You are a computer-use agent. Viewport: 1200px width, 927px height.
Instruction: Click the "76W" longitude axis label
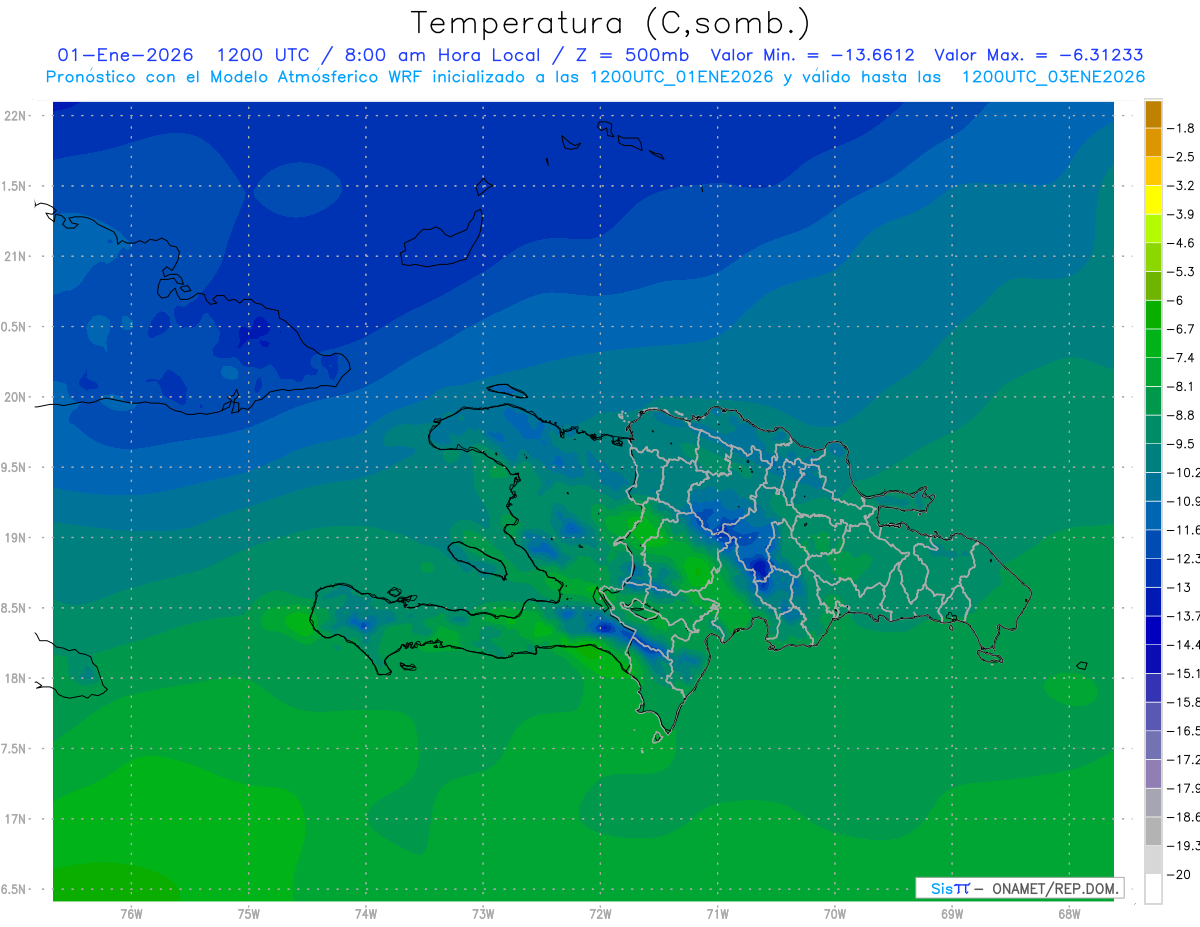(x=131, y=914)
